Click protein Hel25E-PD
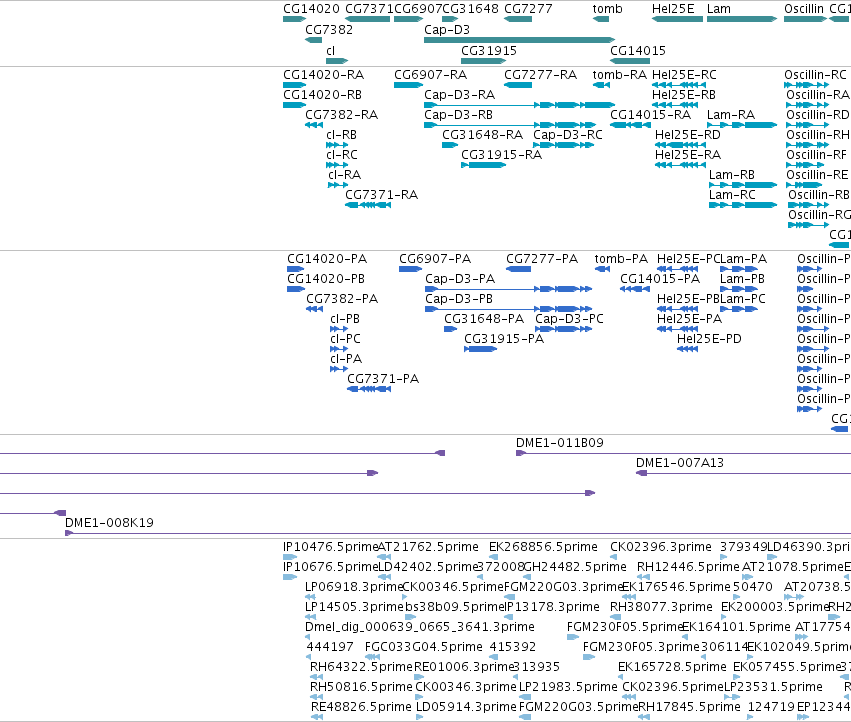 point(688,349)
